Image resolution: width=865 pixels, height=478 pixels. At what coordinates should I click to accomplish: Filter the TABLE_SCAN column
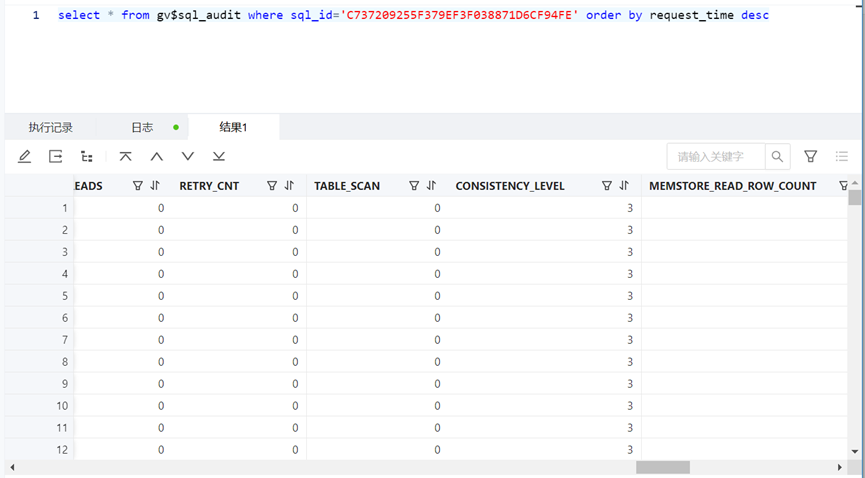point(414,186)
